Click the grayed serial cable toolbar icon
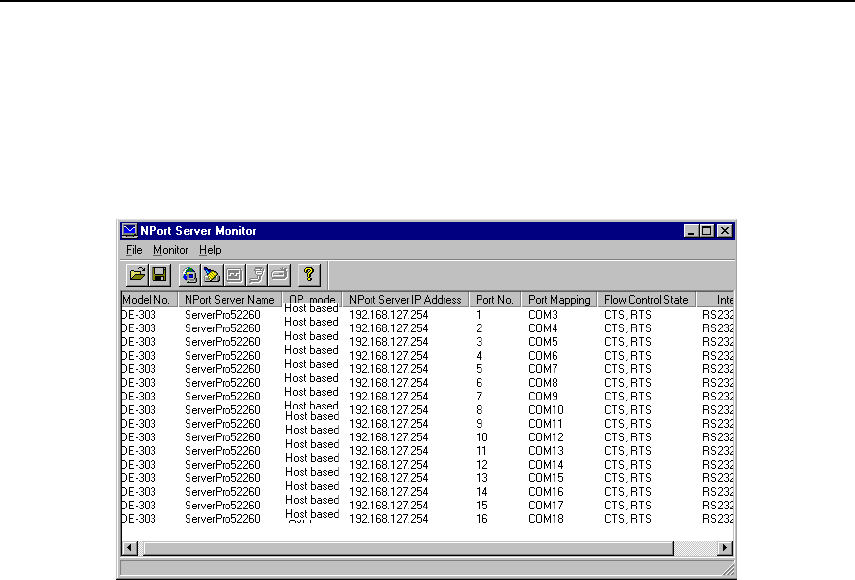The image size is (855, 580). coord(257,275)
